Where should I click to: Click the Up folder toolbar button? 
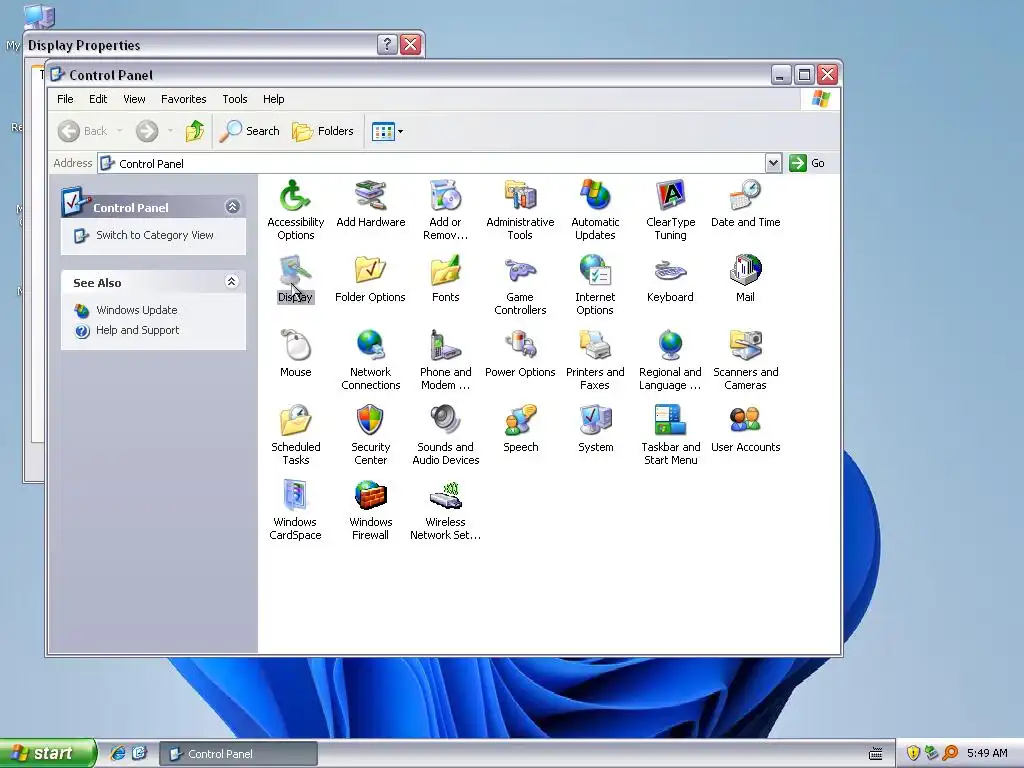coord(195,131)
